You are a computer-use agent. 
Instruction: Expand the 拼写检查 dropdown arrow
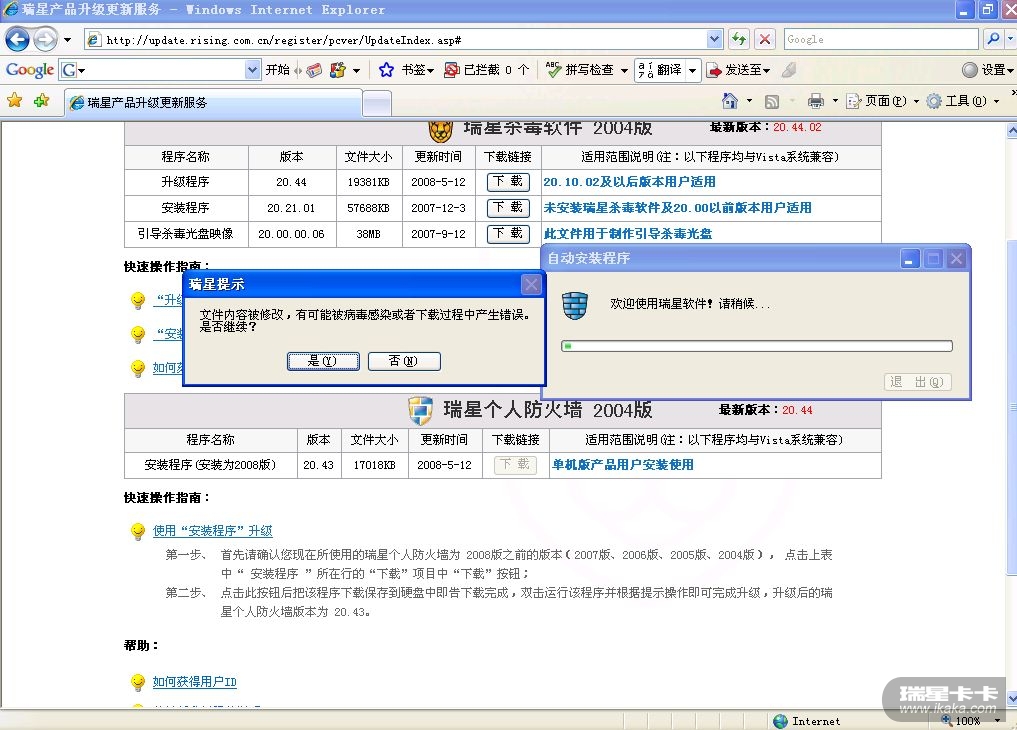[624, 70]
